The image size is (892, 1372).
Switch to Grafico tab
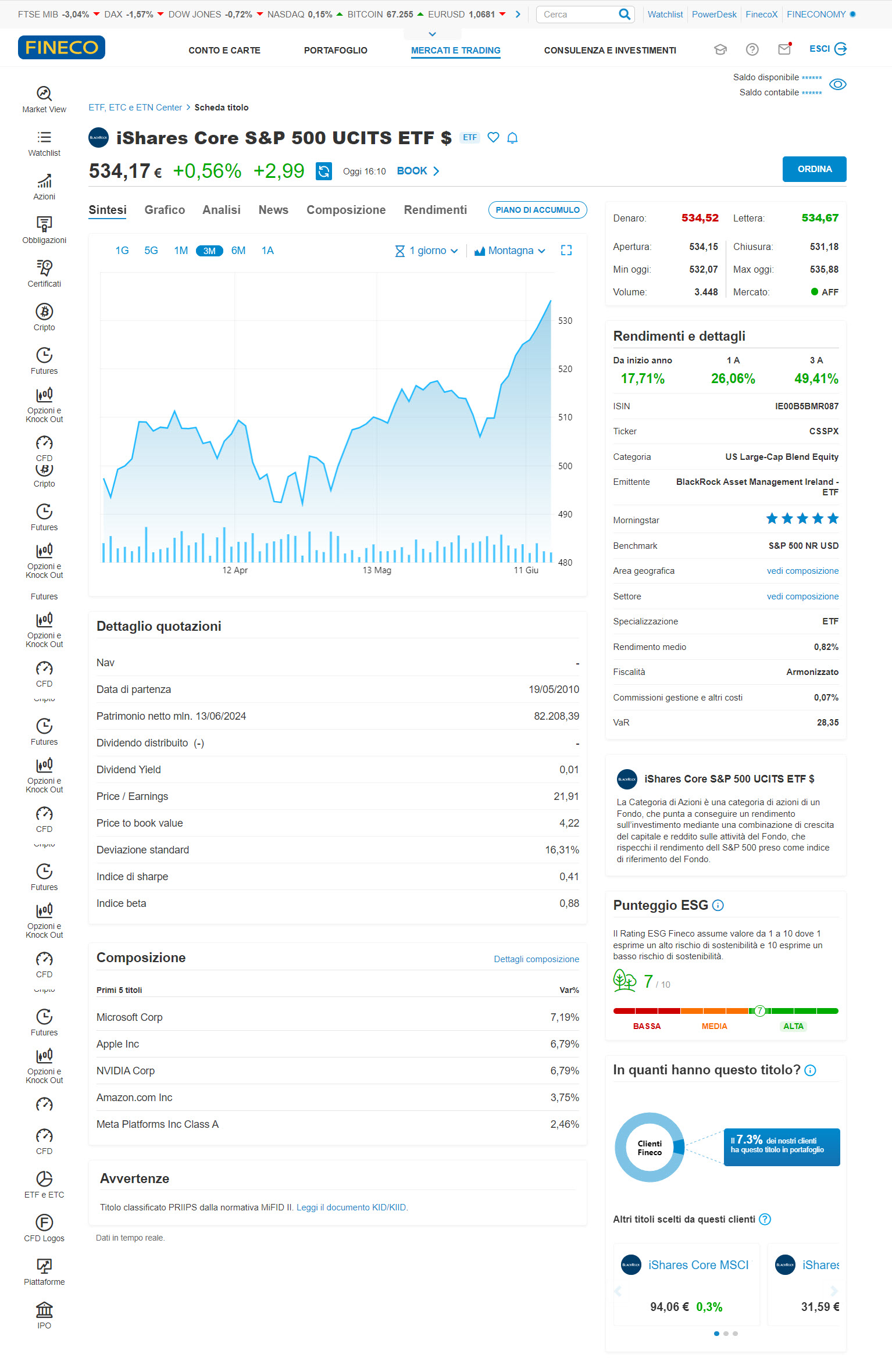pyautogui.click(x=165, y=210)
